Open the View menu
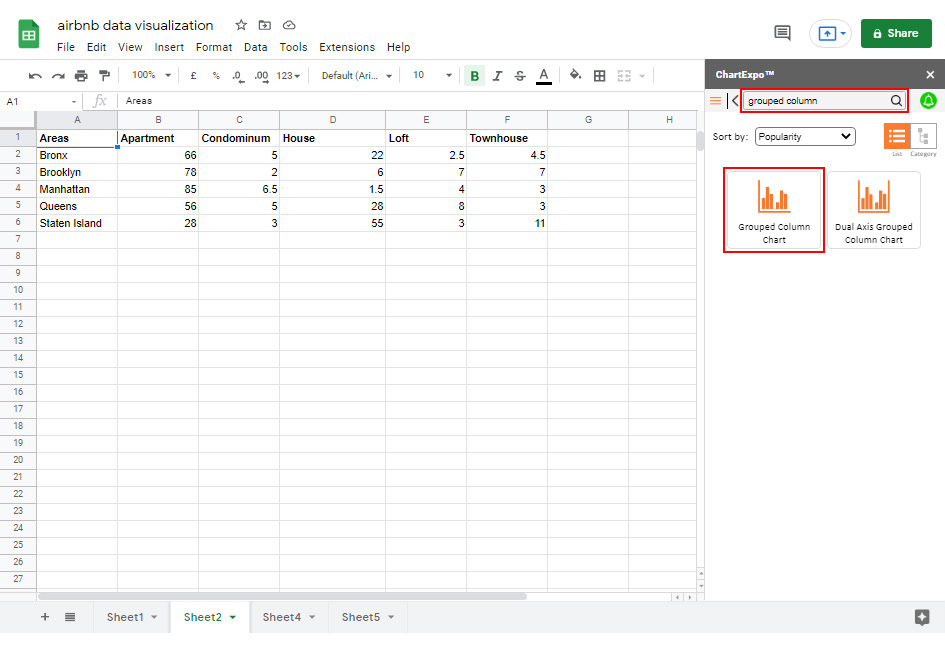The height and width of the screenshot is (651, 945). (130, 47)
